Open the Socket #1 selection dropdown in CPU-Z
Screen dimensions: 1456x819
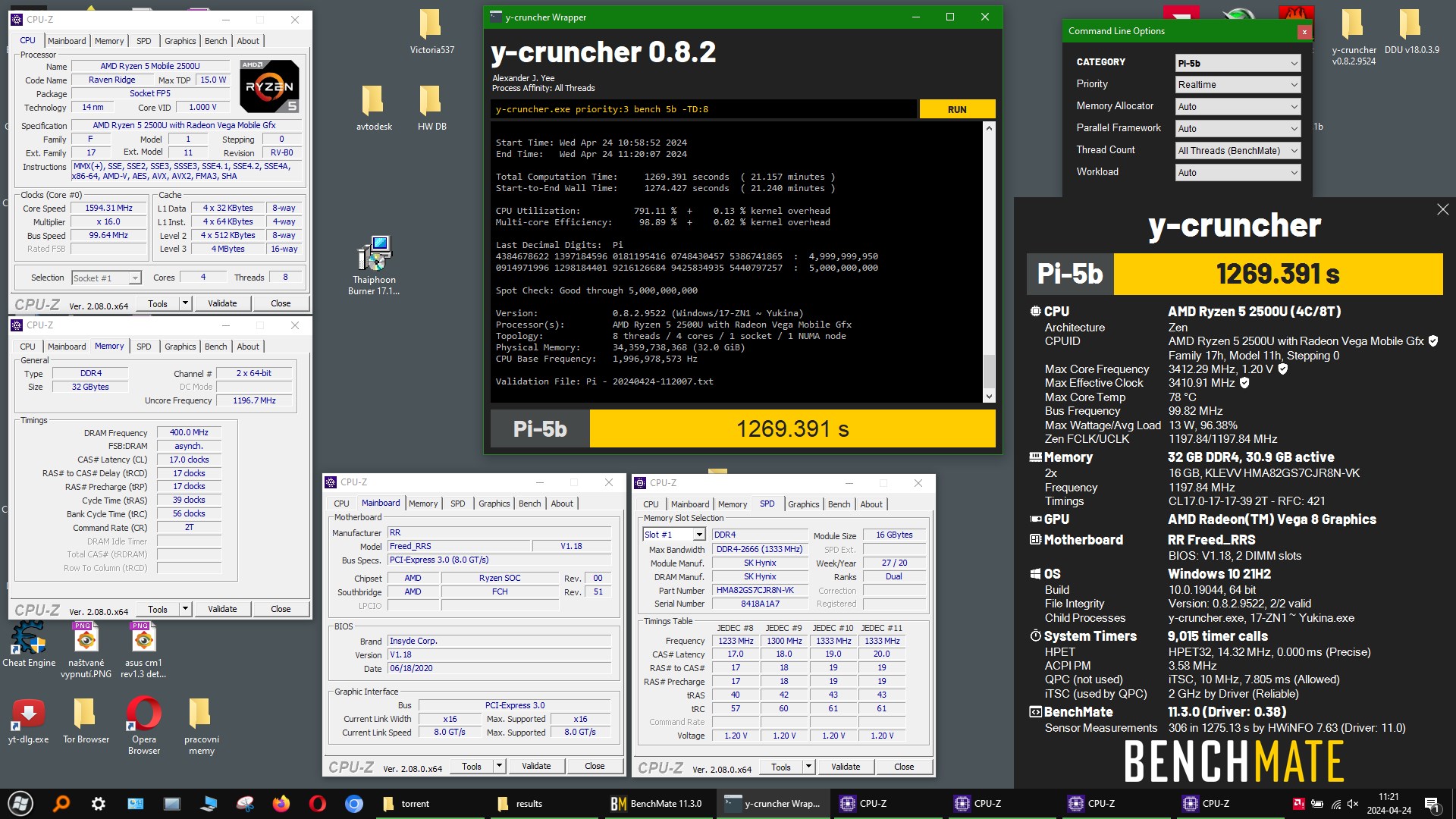pyautogui.click(x=106, y=278)
